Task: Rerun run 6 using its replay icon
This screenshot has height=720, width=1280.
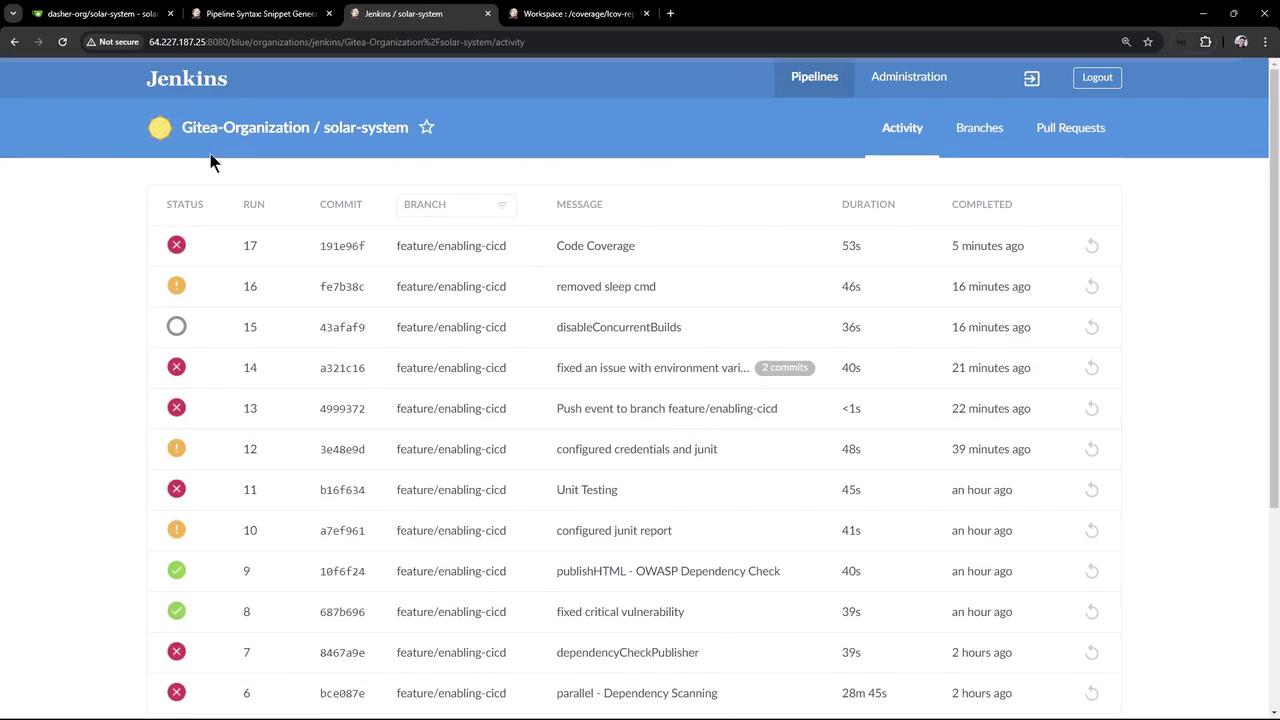Action: point(1092,693)
